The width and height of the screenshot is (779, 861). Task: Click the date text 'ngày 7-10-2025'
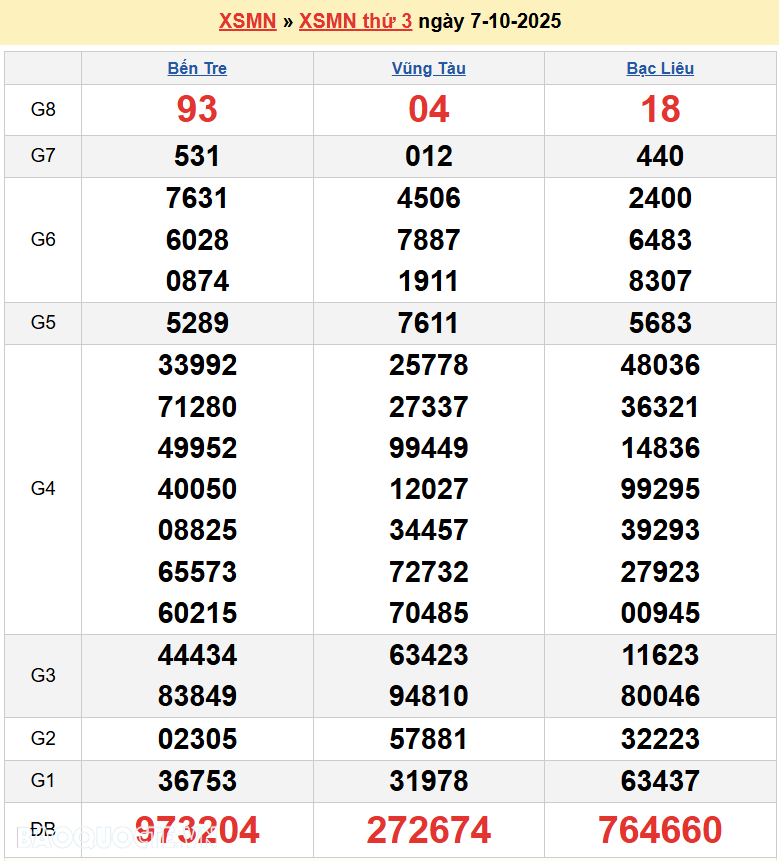pyautogui.click(x=489, y=21)
